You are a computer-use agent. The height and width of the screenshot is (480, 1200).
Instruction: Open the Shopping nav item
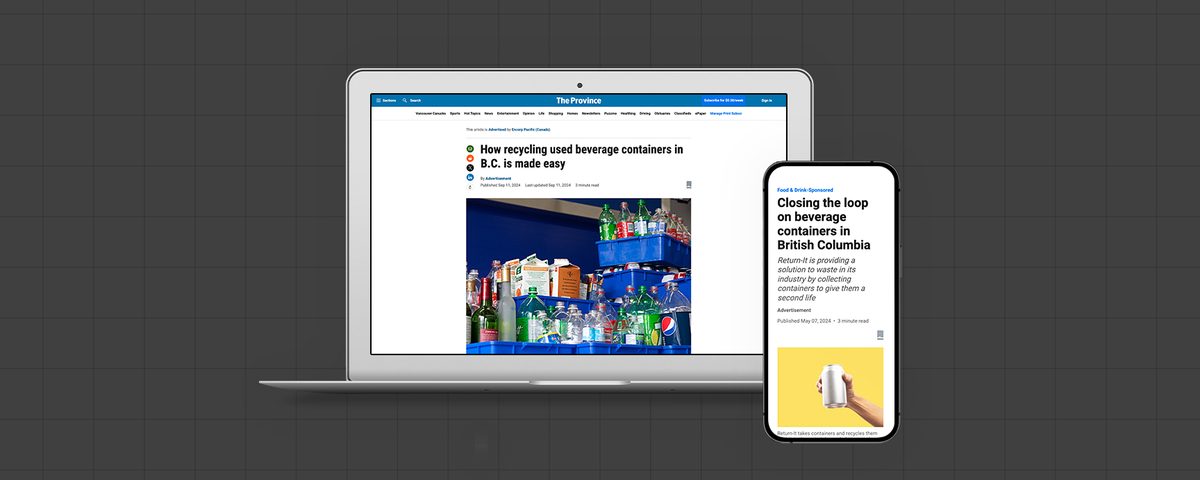[556, 114]
